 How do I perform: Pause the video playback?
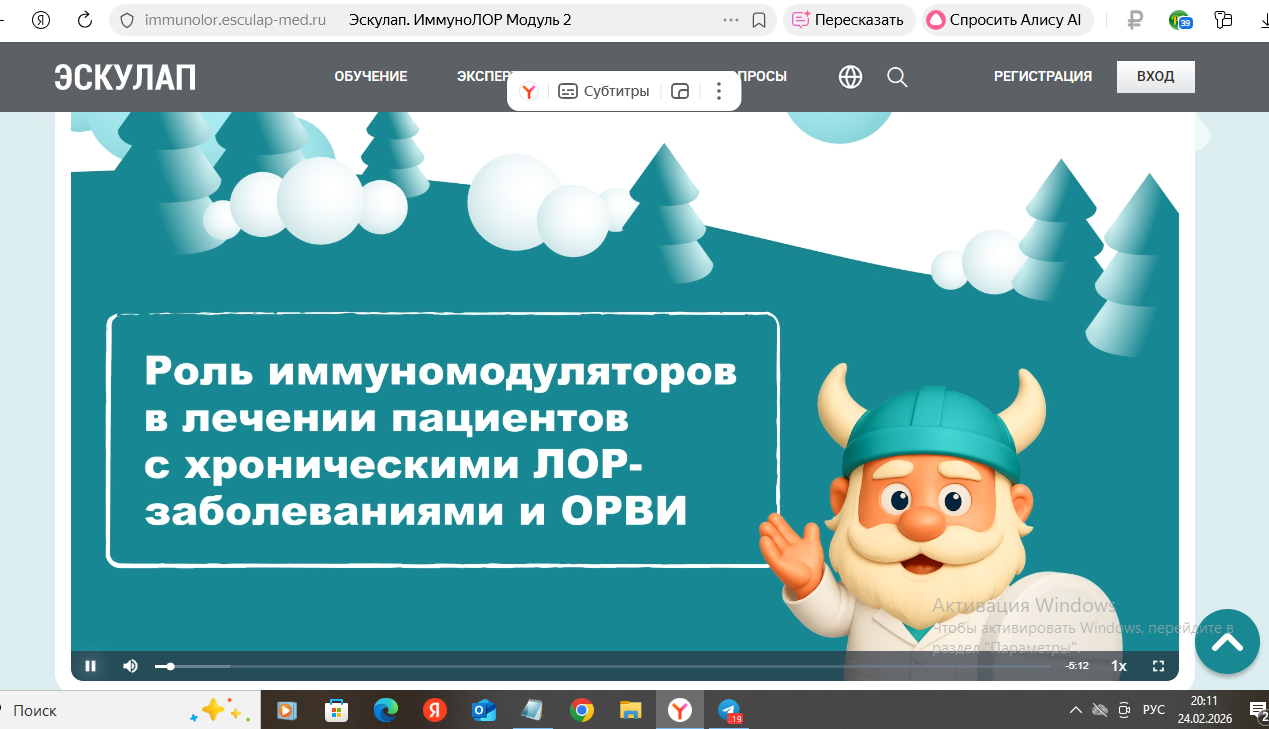pos(90,666)
